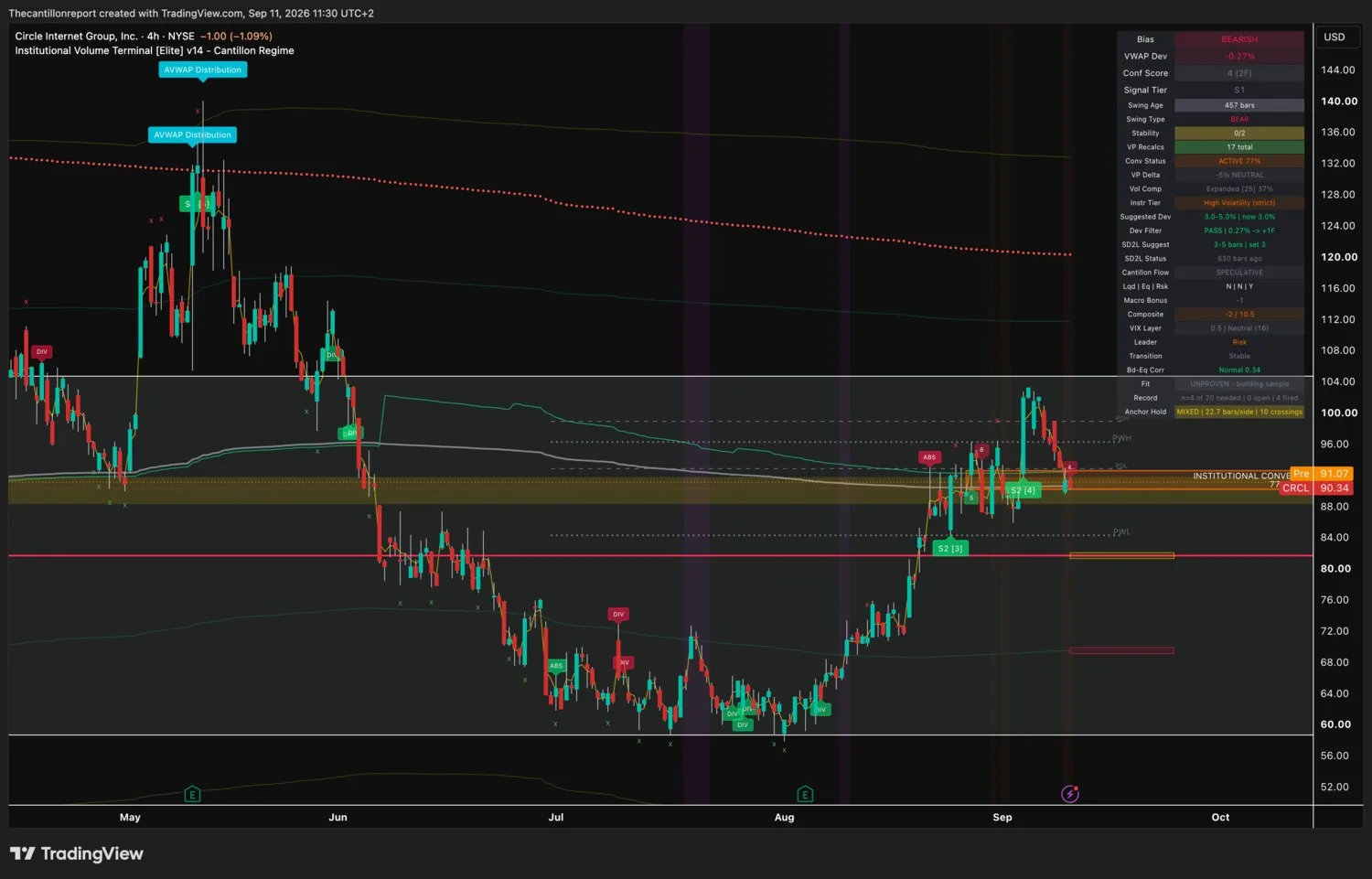1372x879 pixels.
Task: Click the lower AVWAP Distribution label
Action: [x=193, y=134]
